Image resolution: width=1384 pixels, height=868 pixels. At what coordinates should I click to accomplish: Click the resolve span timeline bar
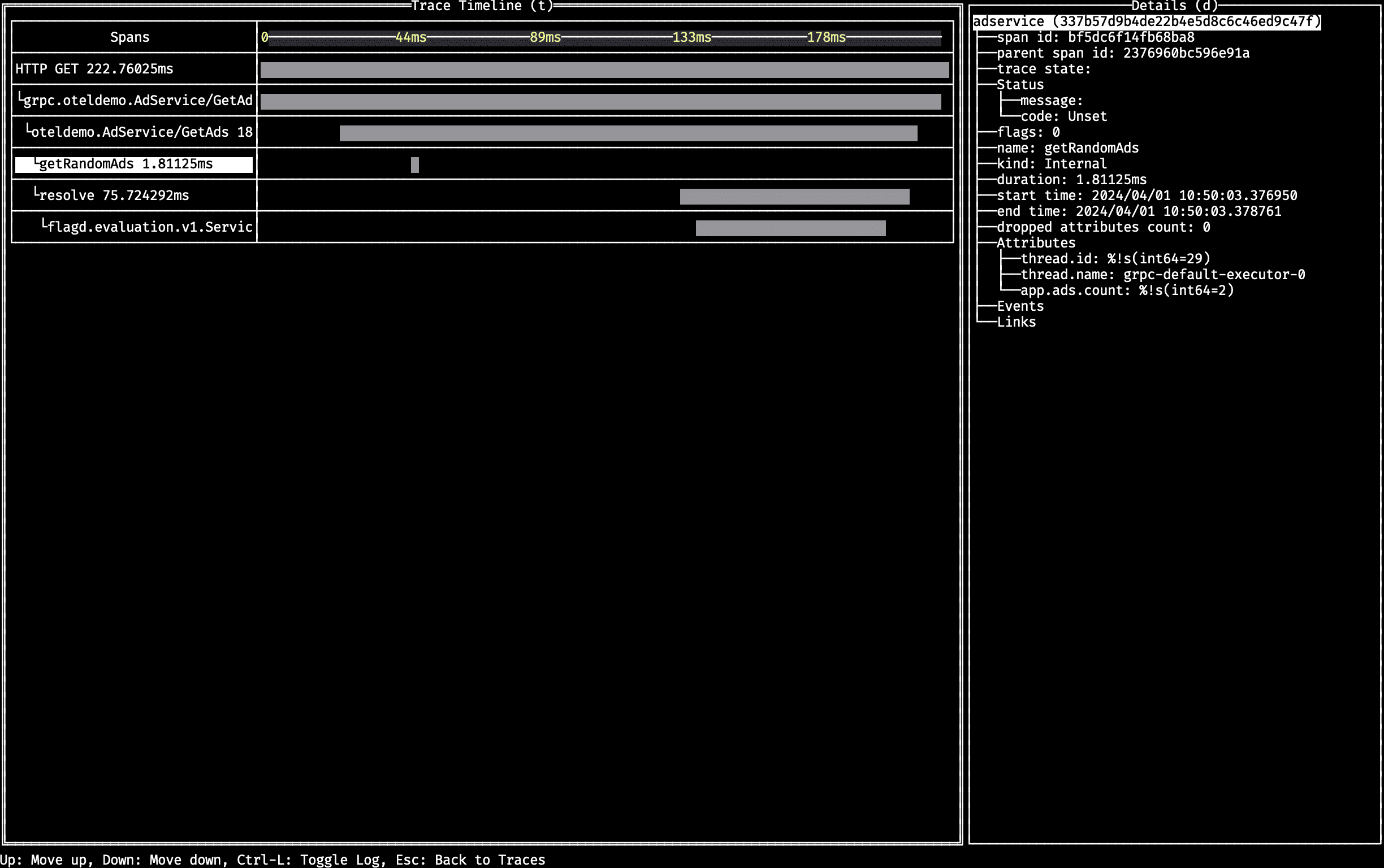(x=794, y=196)
